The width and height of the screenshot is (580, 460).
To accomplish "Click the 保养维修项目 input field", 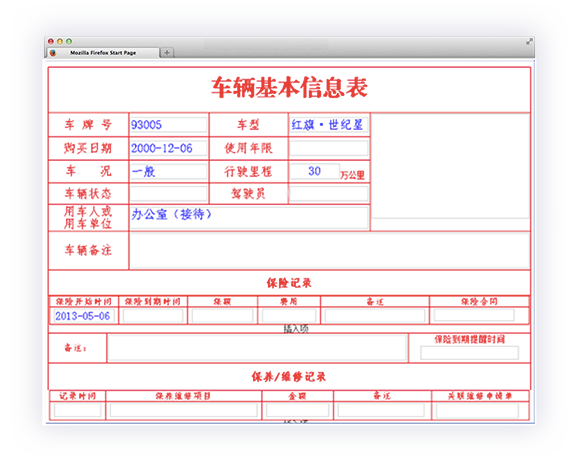I will [x=183, y=410].
